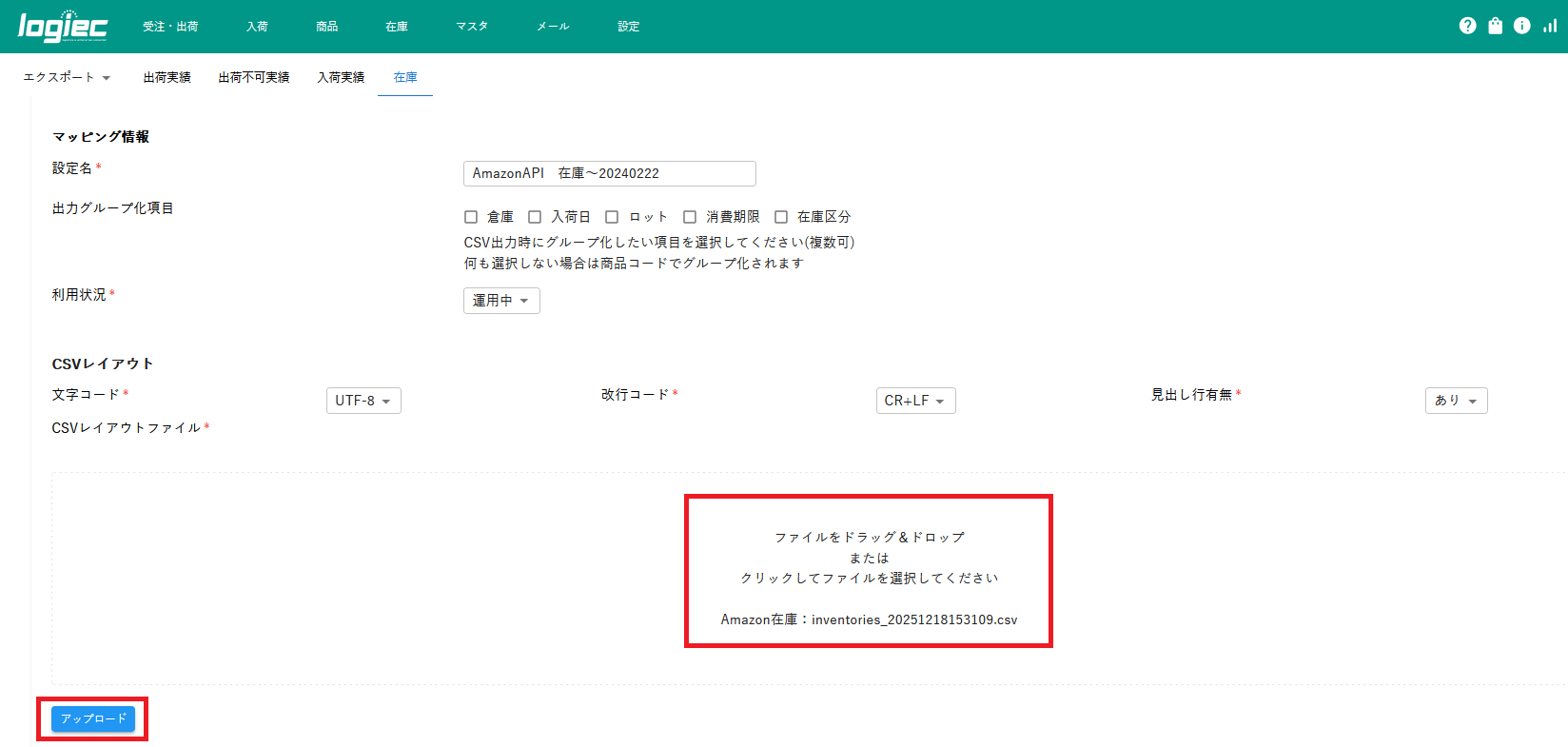The image size is (1568, 747).
Task: Open the 受注・出荷 menu
Action: click(x=170, y=27)
